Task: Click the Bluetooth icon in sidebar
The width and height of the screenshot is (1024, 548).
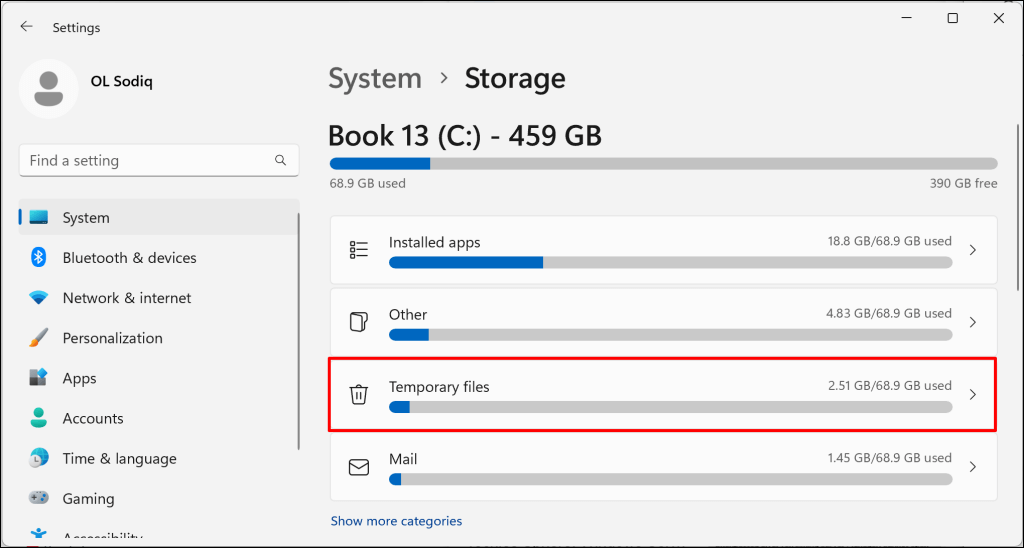Action: coord(39,258)
